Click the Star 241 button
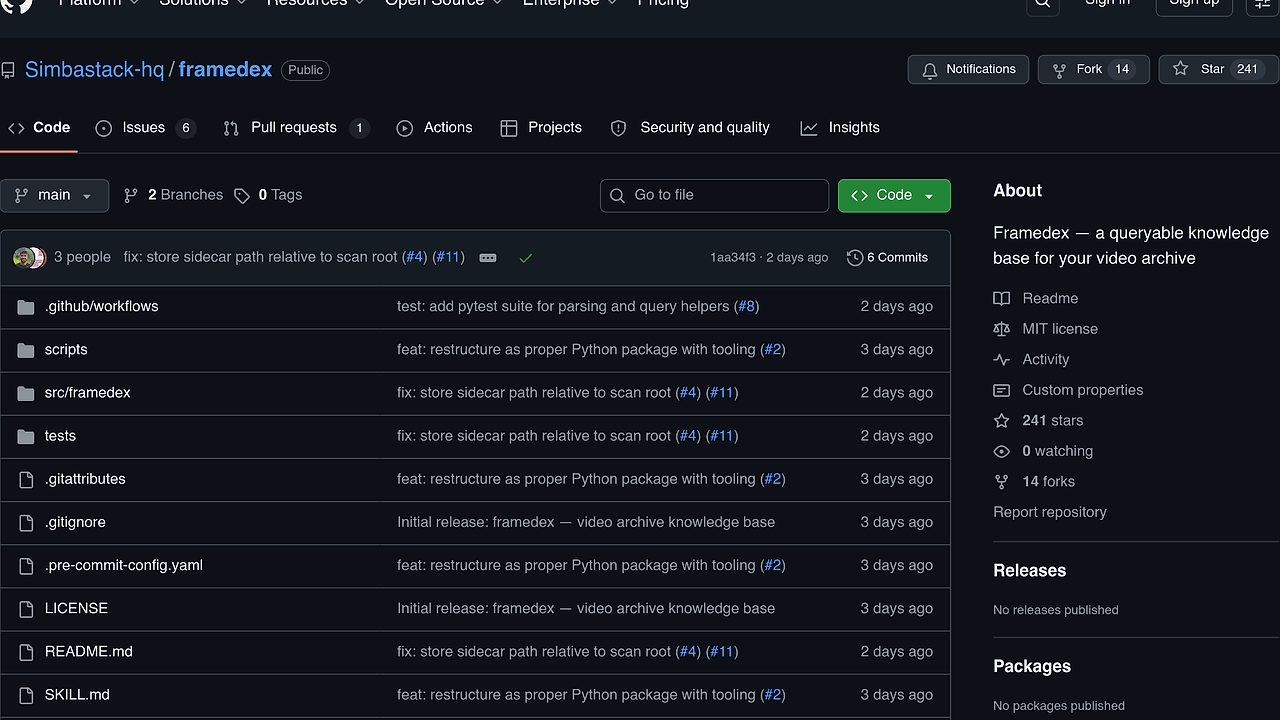1280x720 pixels. click(x=1218, y=70)
